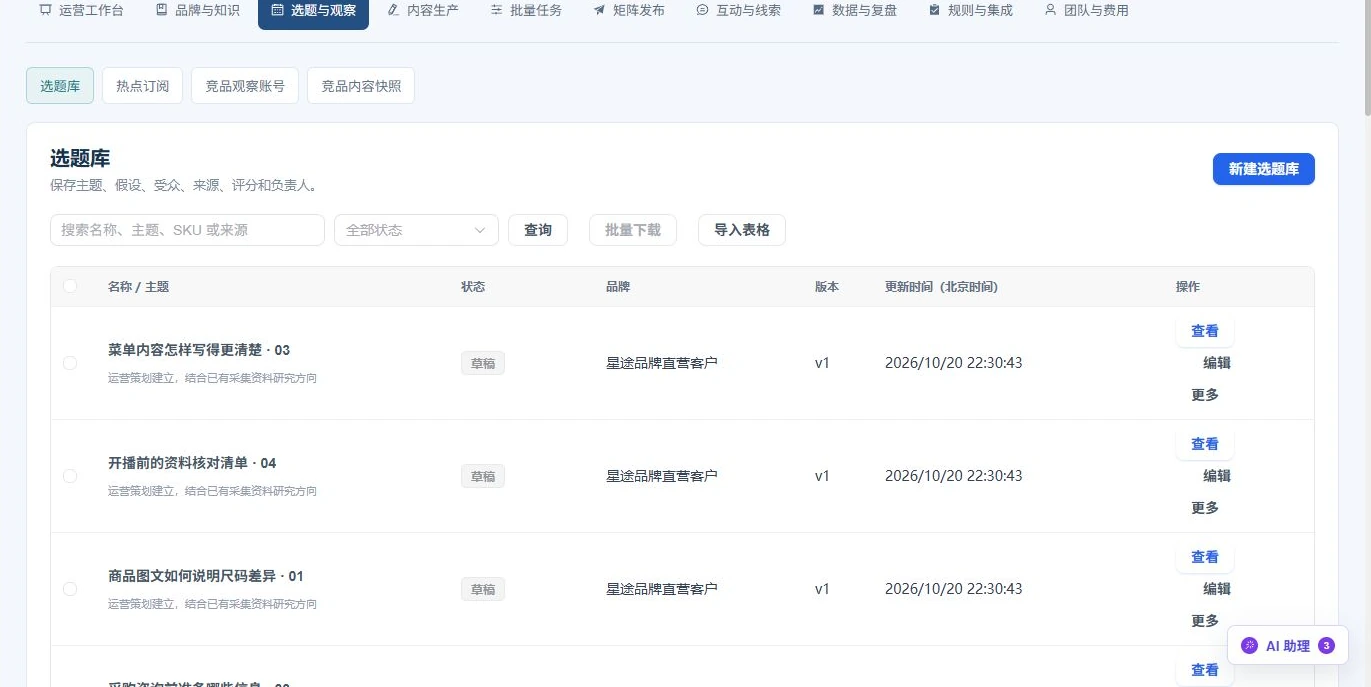The height and width of the screenshot is (687, 1371).
Task: Select the 选题与观察 navigation tab
Action: (313, 10)
